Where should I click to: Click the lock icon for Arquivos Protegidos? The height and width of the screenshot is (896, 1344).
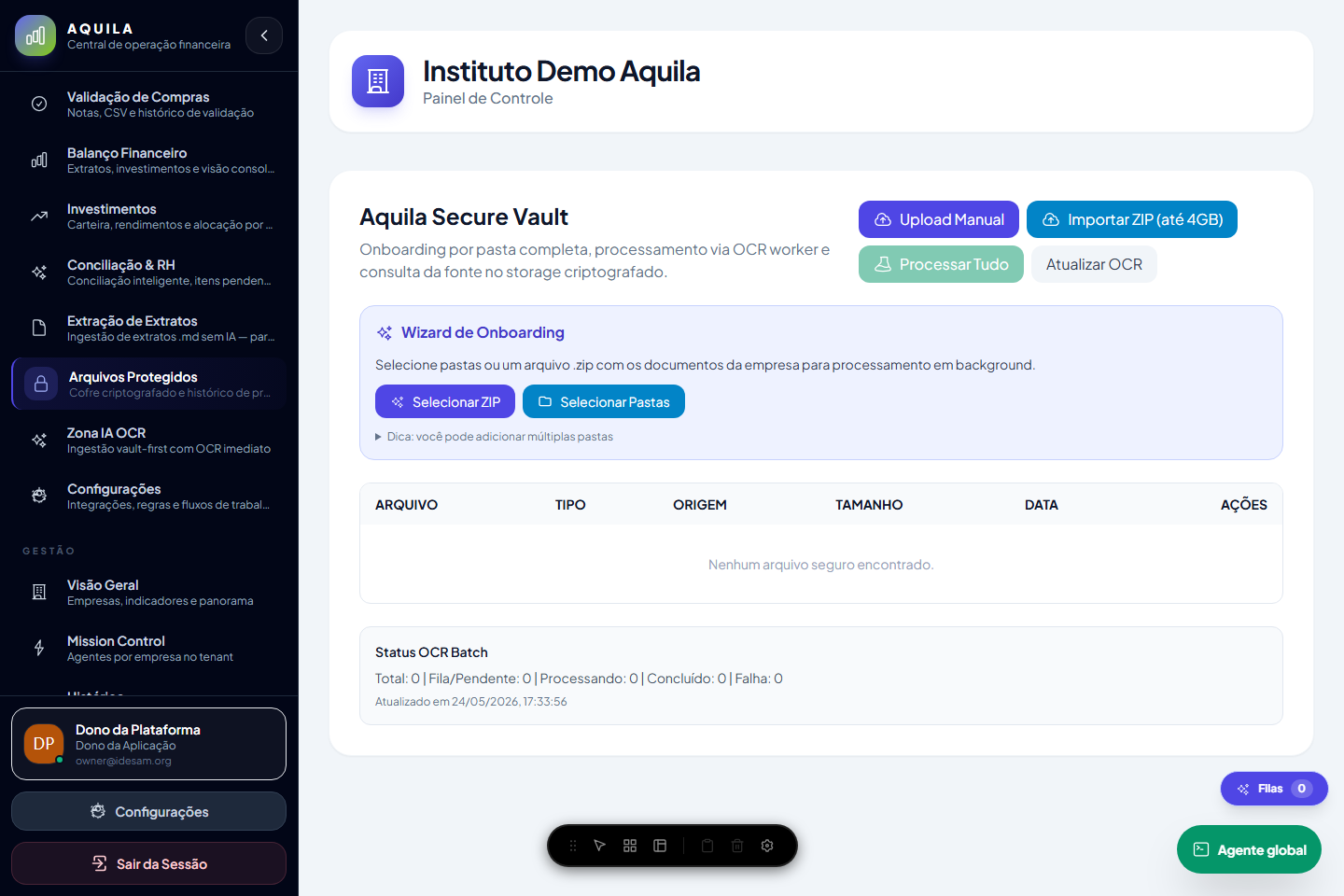point(41,384)
